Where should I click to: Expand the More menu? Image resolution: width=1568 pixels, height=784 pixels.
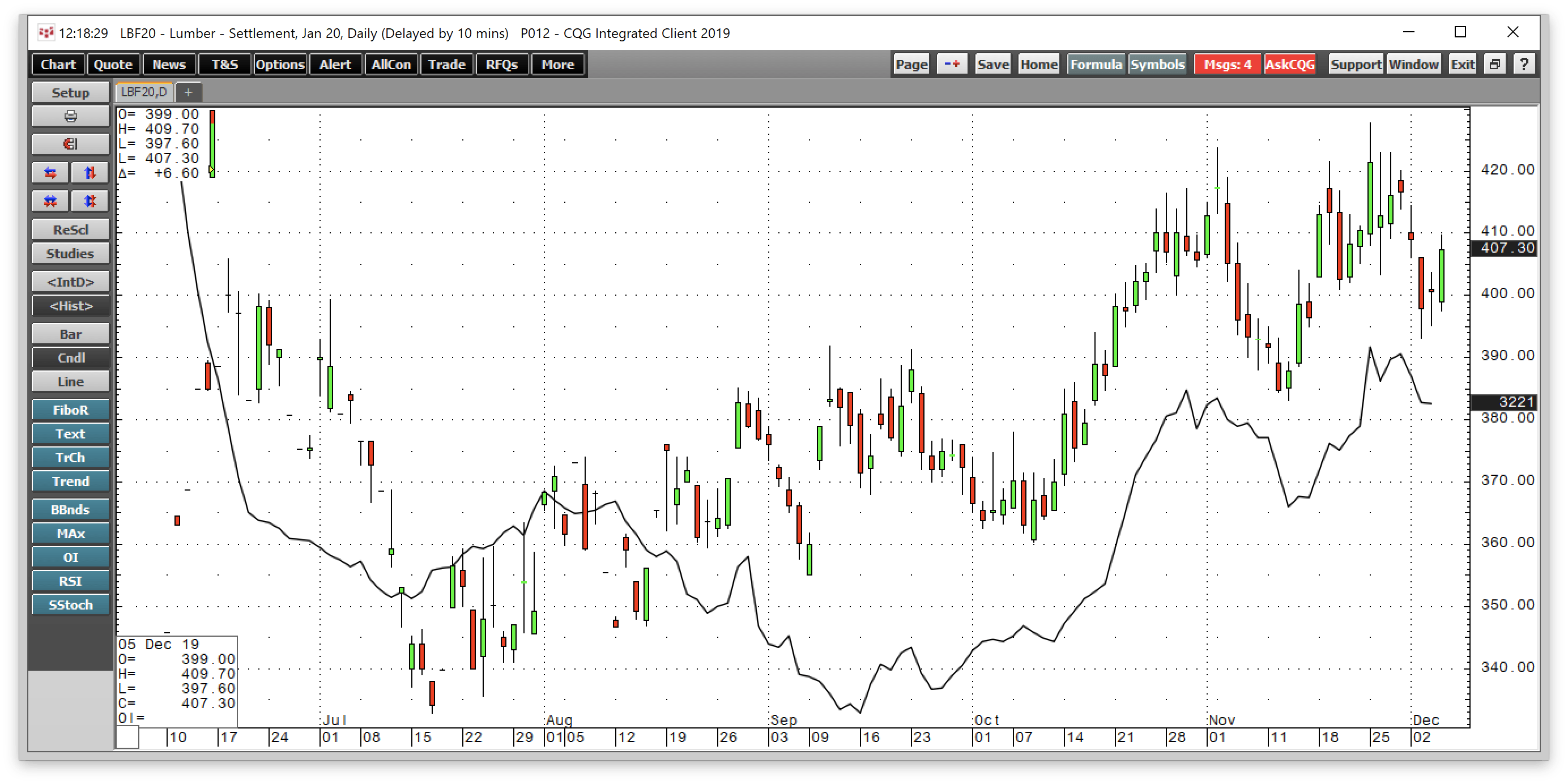point(558,65)
